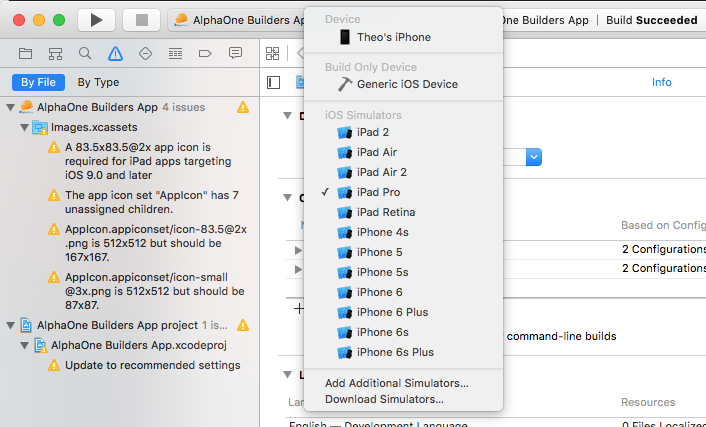The width and height of the screenshot is (706, 427).
Task: Select the checked iPad Pro simulator
Action: [403, 192]
